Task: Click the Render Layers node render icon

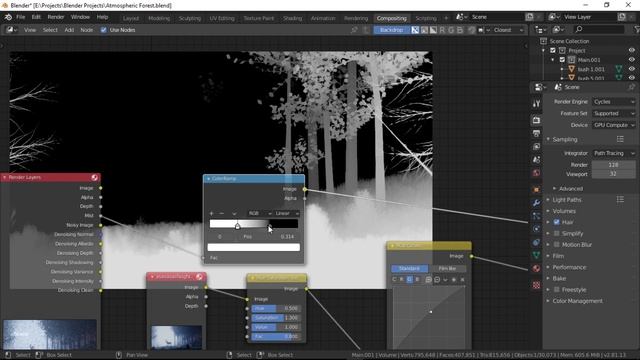Action: click(94, 177)
